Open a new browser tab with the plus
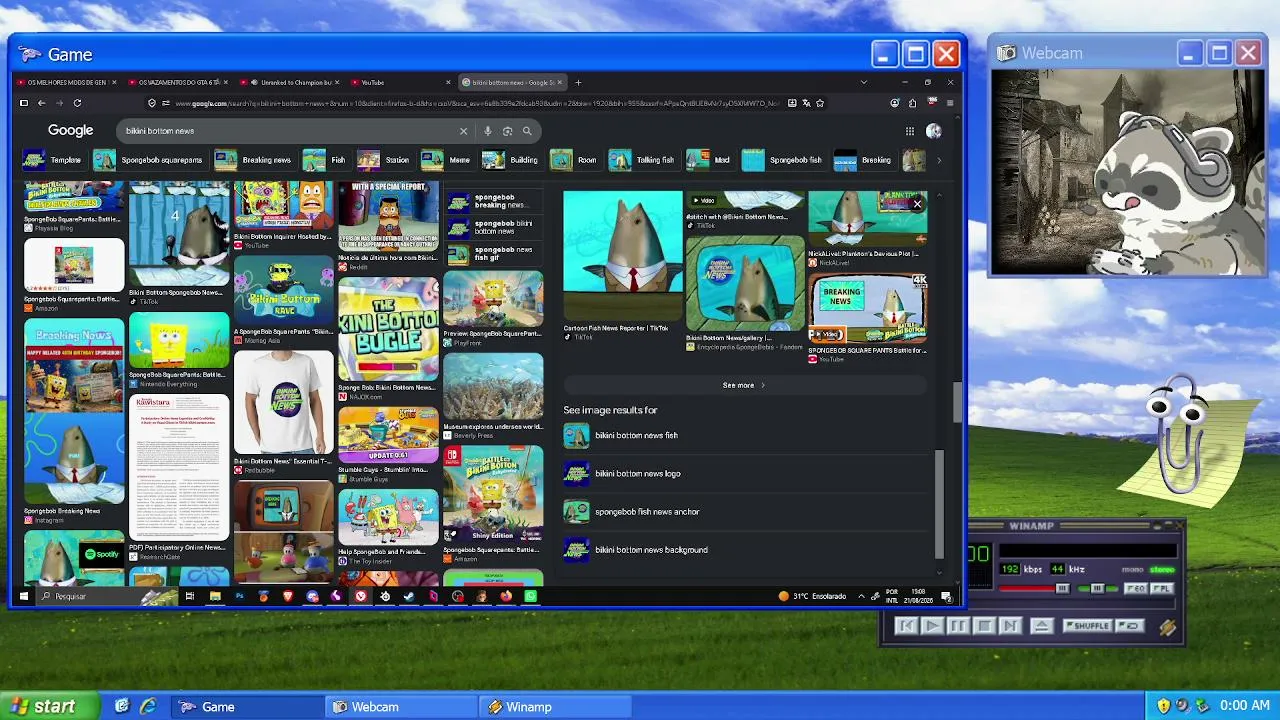Screen dimensions: 1280x720 [x=578, y=82]
